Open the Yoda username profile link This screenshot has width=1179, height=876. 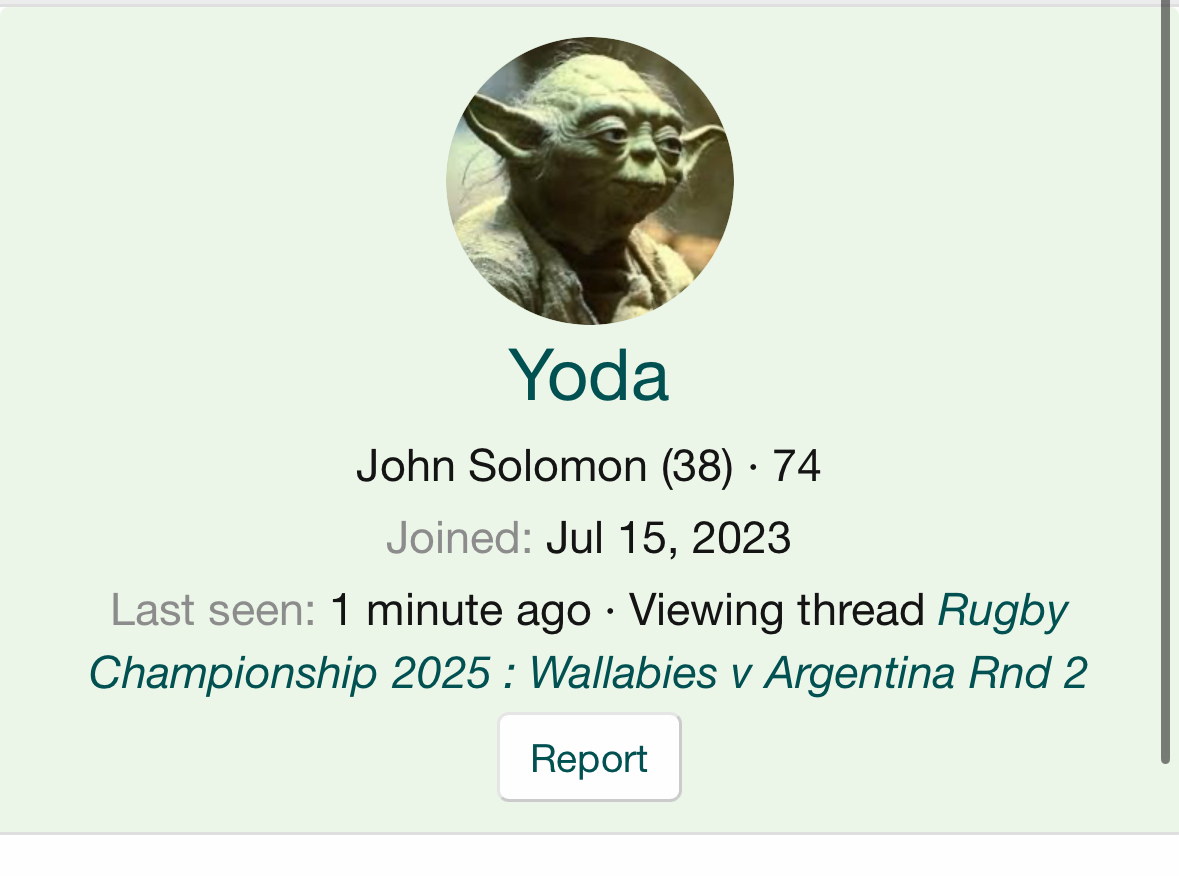(x=589, y=375)
